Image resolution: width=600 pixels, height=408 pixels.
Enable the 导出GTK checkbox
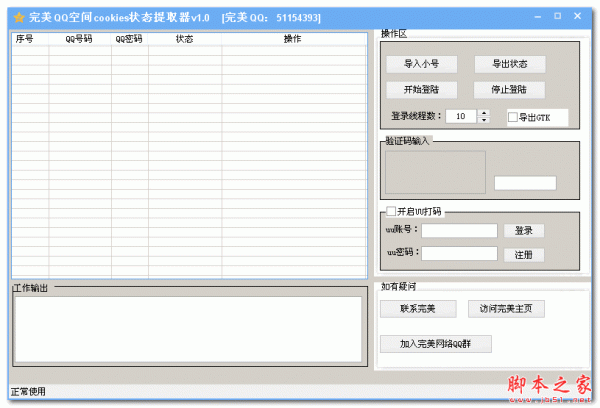[x=513, y=117]
